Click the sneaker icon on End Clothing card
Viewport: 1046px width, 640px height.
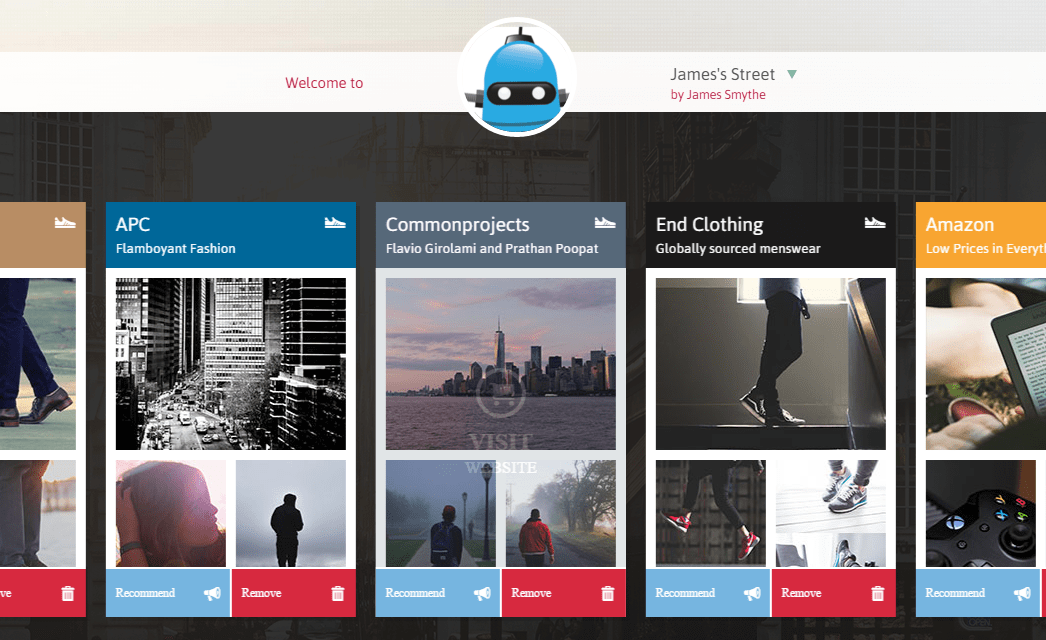[x=875, y=222]
